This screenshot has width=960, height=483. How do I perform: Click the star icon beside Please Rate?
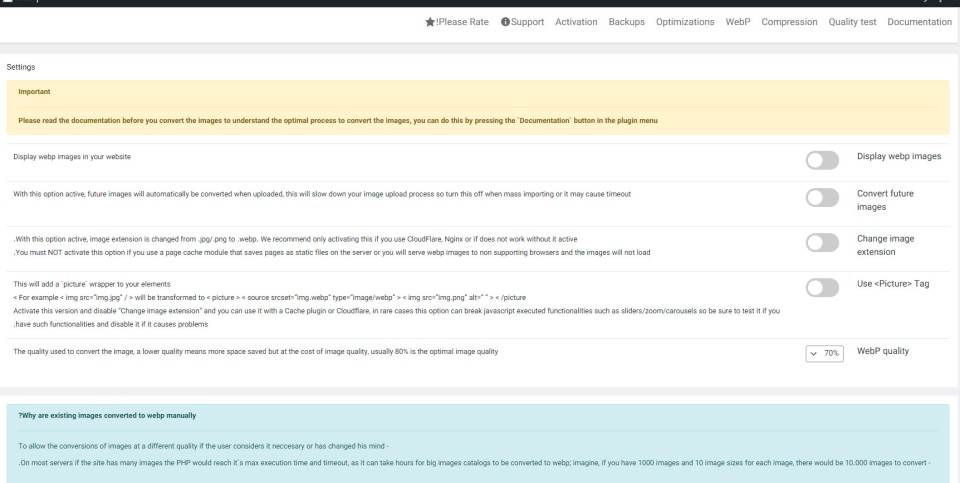(x=430, y=22)
